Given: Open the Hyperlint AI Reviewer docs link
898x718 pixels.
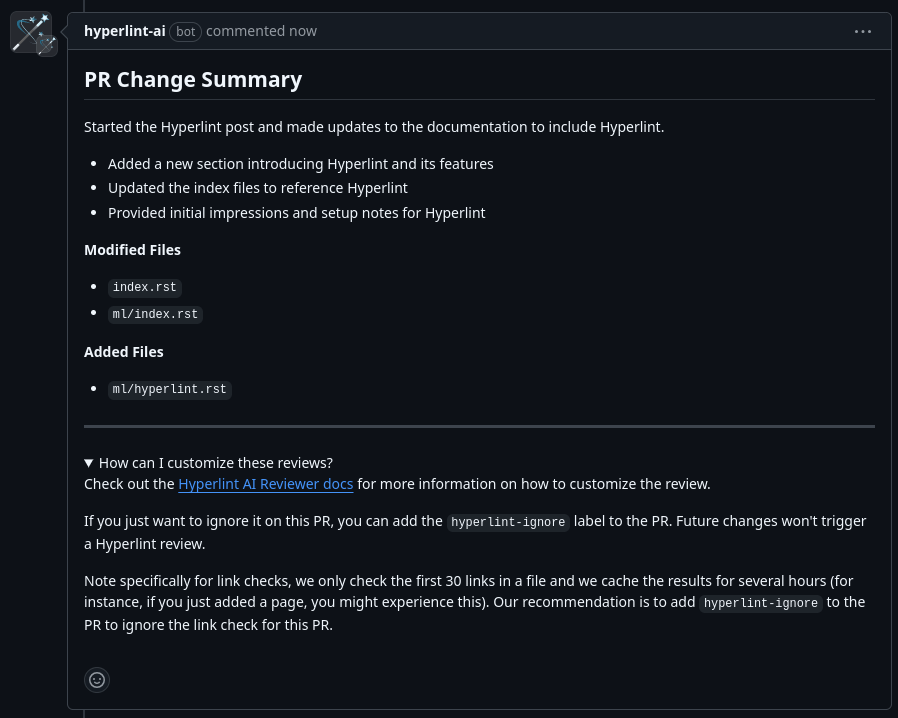Looking at the screenshot, I should click(x=266, y=484).
